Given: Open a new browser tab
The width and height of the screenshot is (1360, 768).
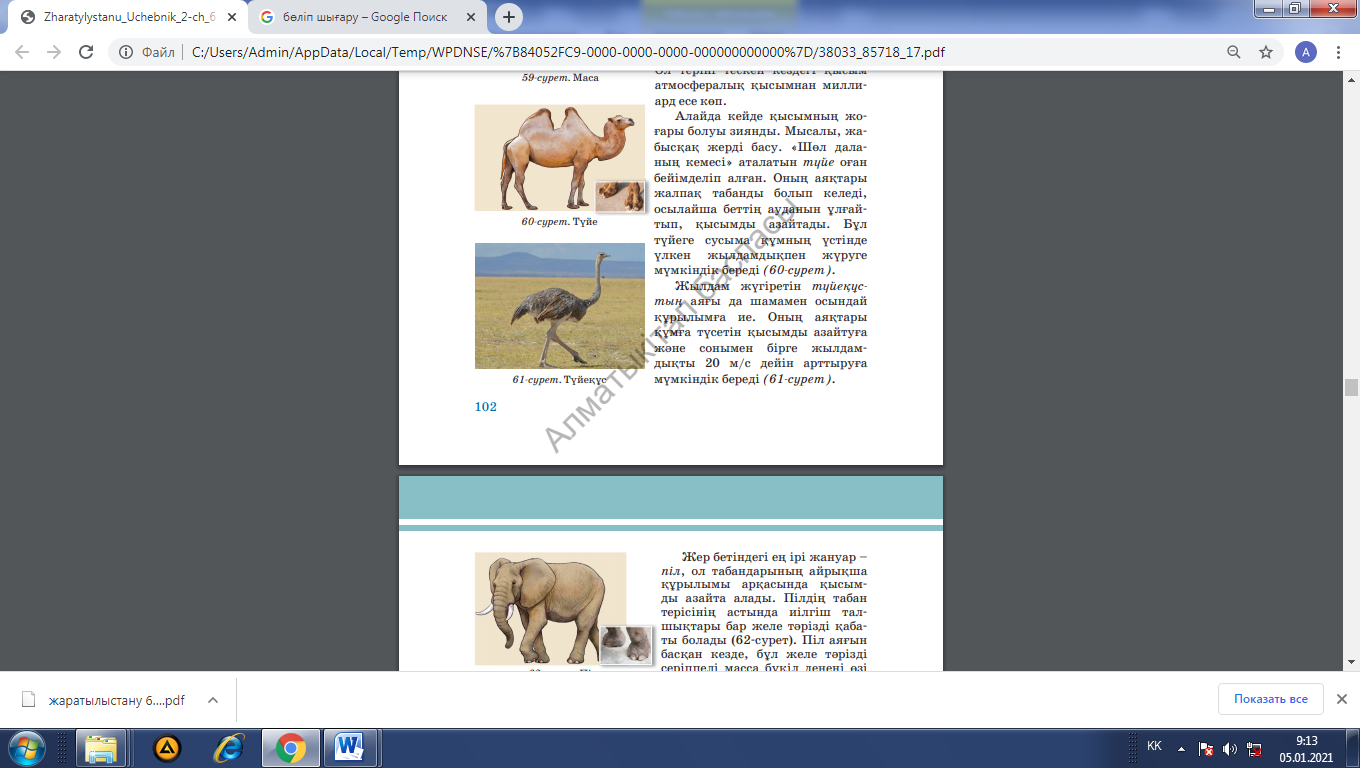Looking at the screenshot, I should pos(509,17).
